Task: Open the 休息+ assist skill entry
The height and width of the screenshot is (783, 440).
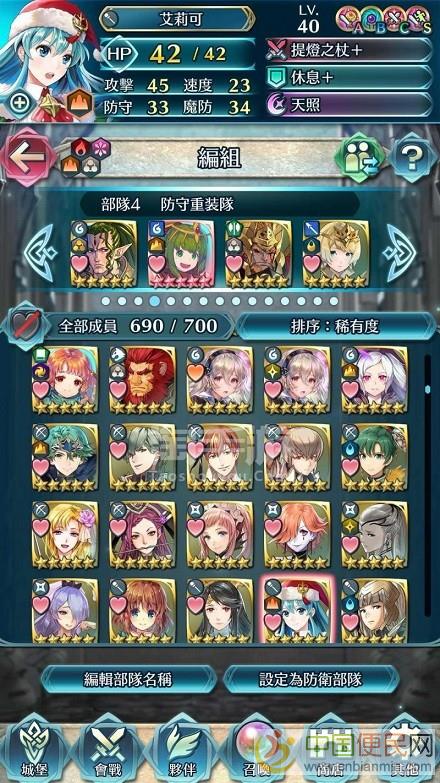Action: [x=350, y=77]
